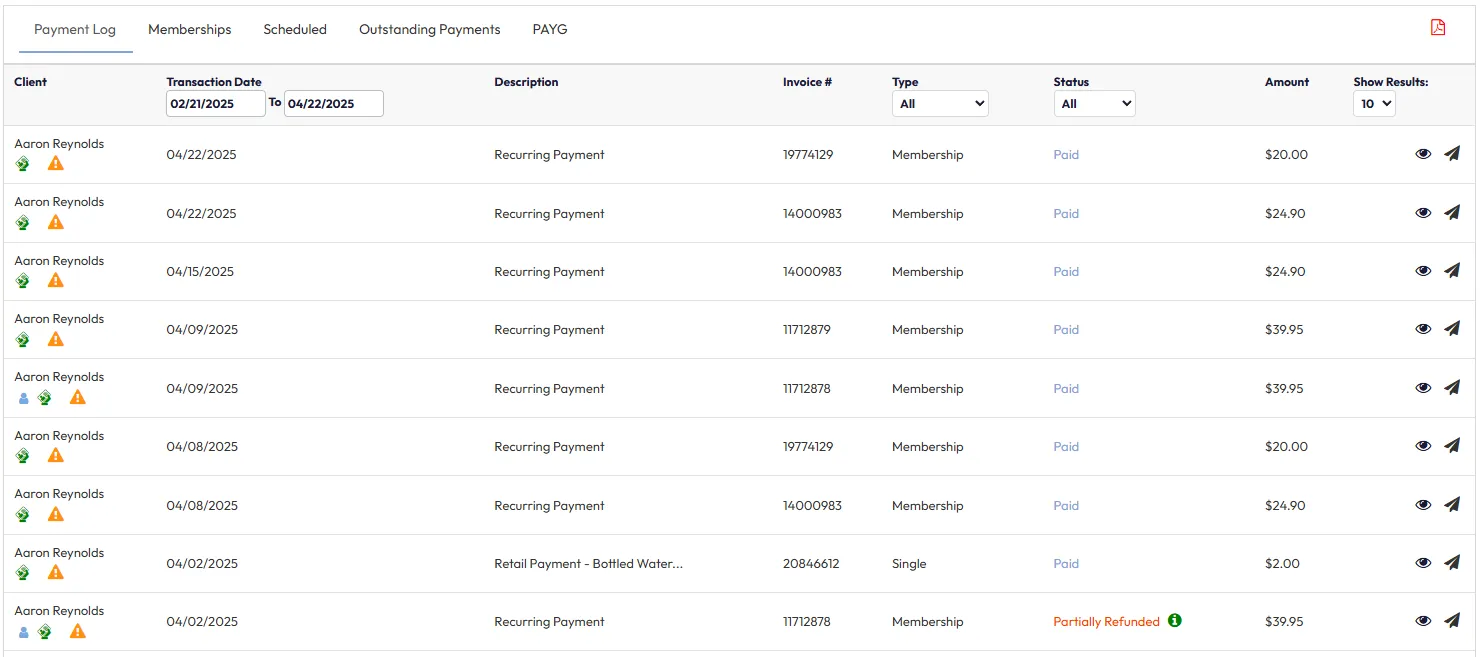
Task: View details of the Partially Refunded payment
Action: [1423, 621]
